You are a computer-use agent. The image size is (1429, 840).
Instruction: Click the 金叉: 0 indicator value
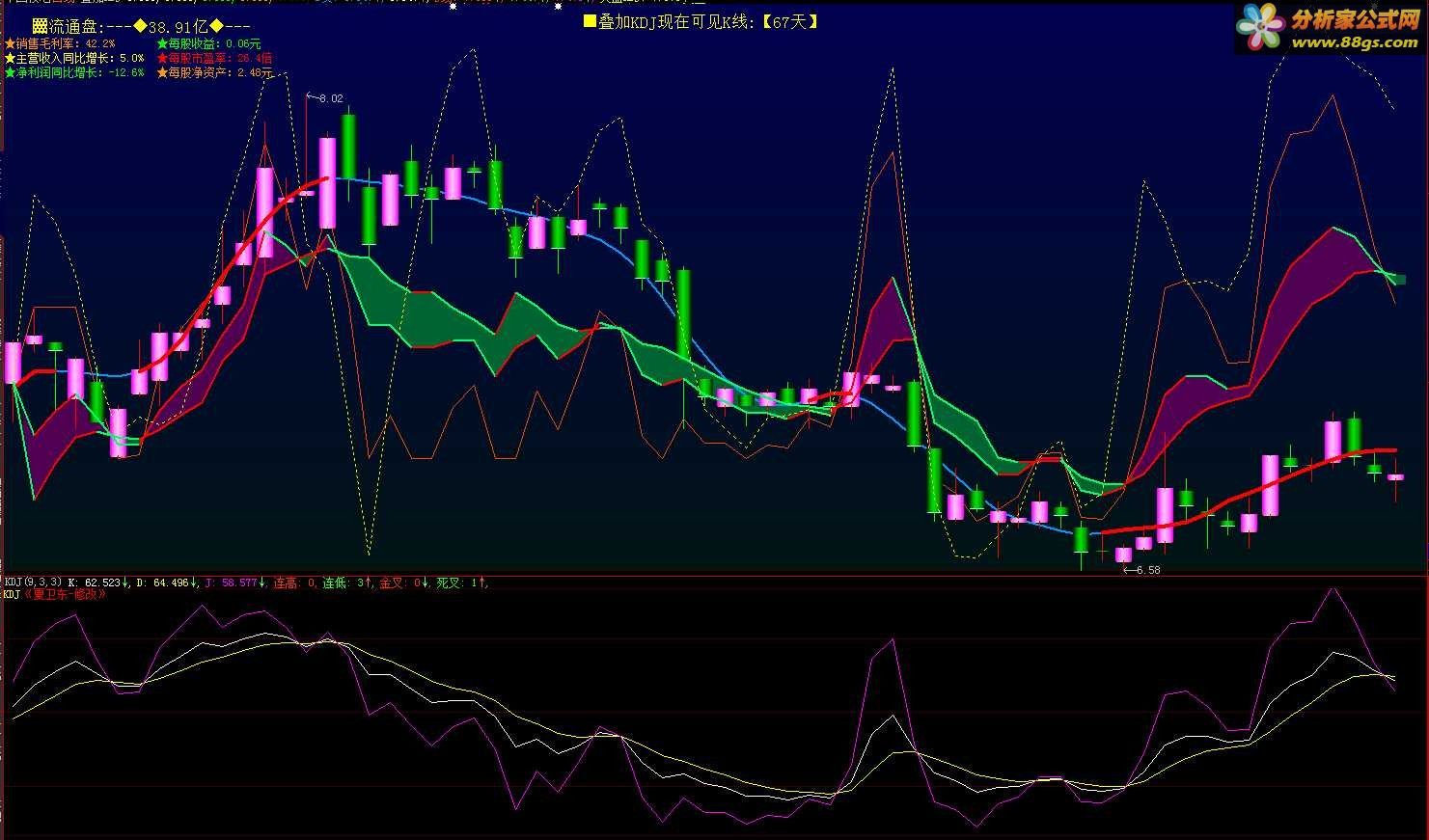point(403,583)
